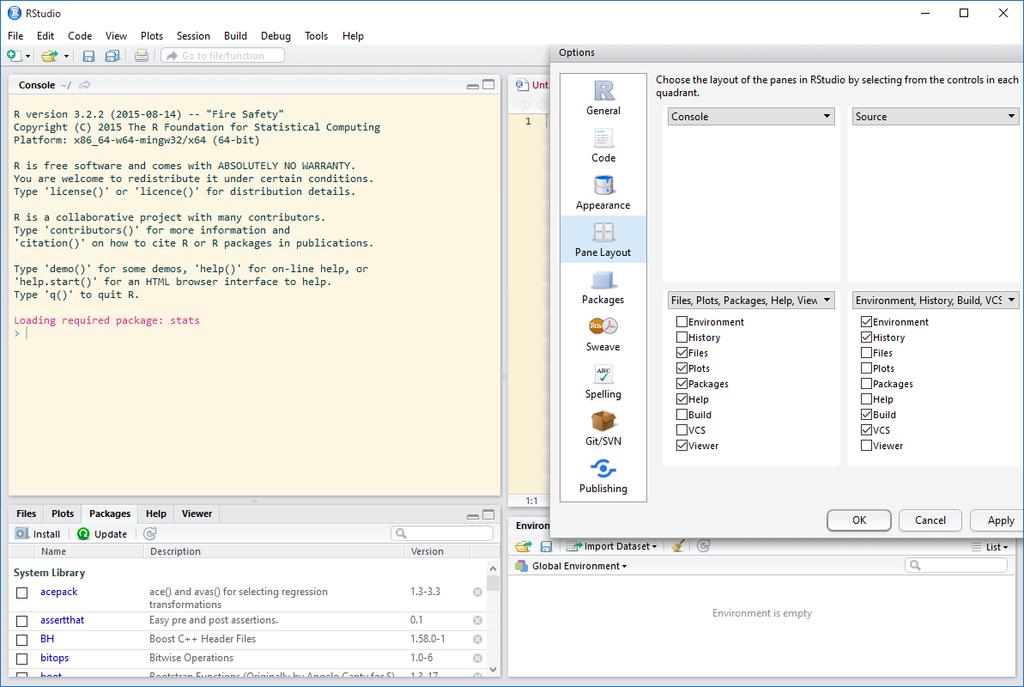This screenshot has width=1024, height=687.
Task: Open the Tools menu
Action: click(x=316, y=36)
